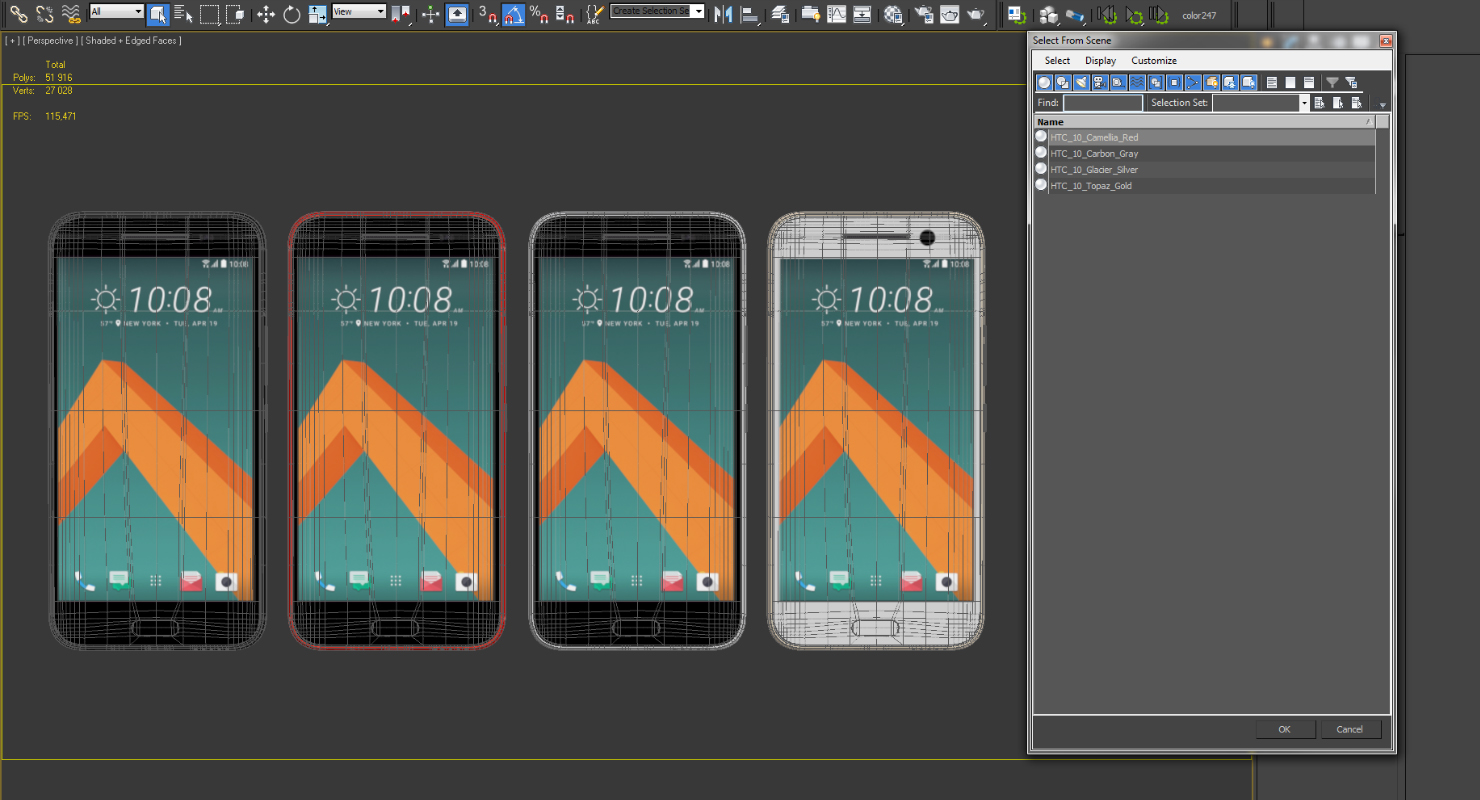This screenshot has height=800, width=1480.
Task: Select HTC_10_Glacier_Silver in the list
Action: coord(1204,169)
